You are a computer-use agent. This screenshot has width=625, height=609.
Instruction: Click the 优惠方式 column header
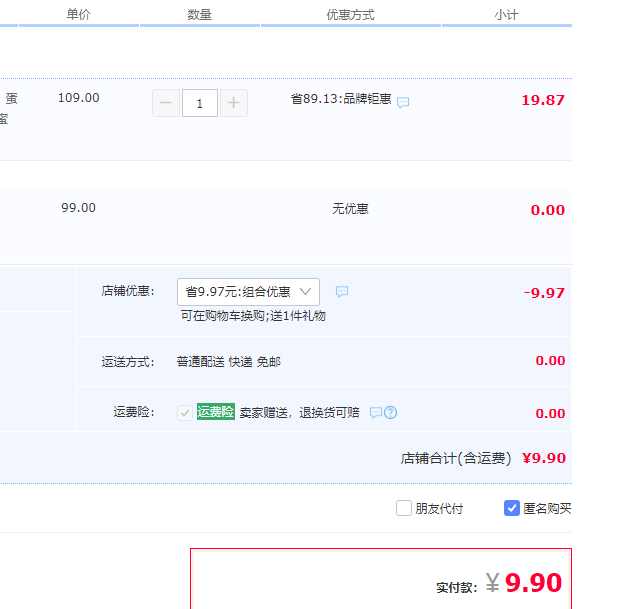tap(350, 15)
